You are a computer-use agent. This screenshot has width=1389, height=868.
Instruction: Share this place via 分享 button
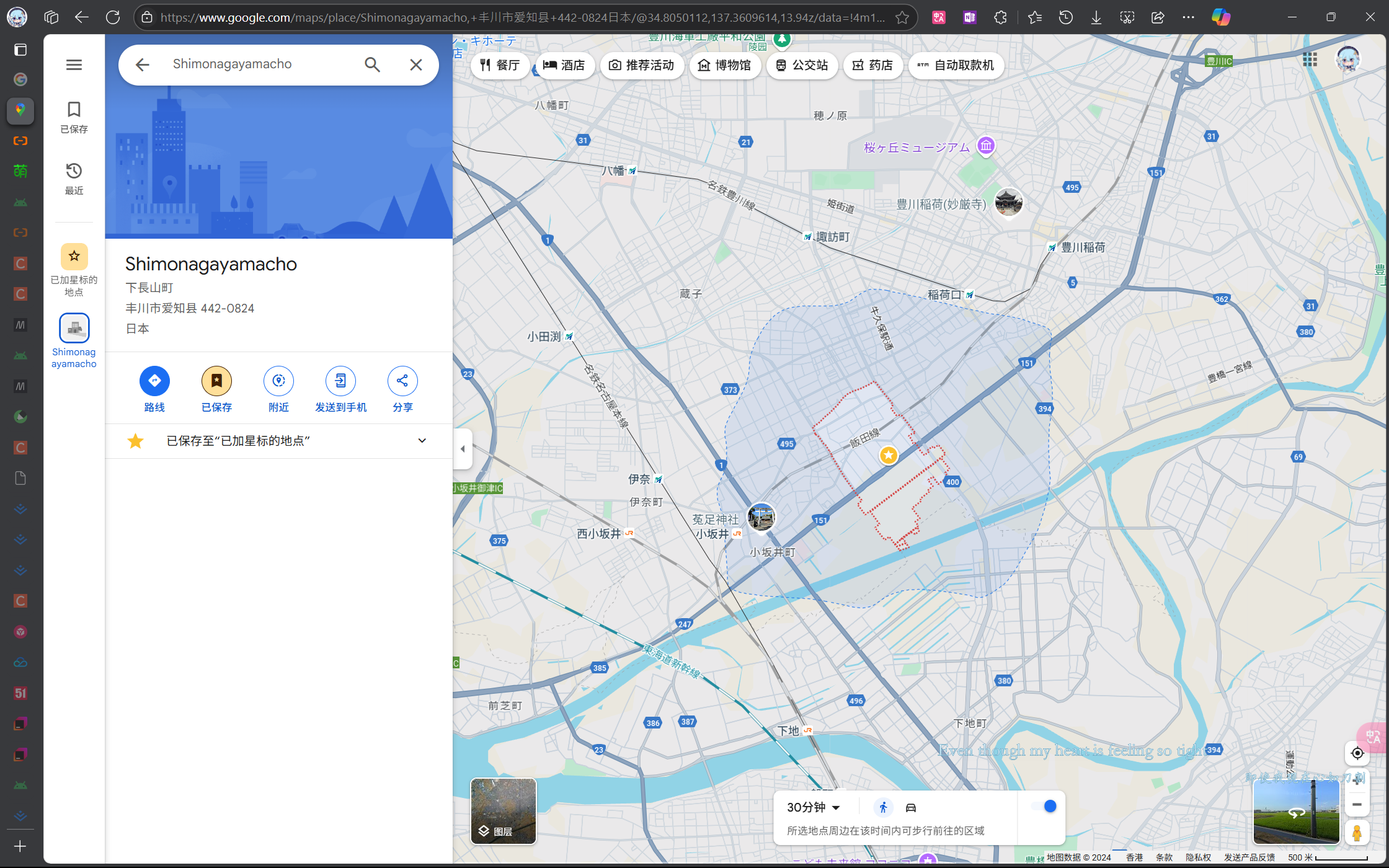tap(402, 389)
